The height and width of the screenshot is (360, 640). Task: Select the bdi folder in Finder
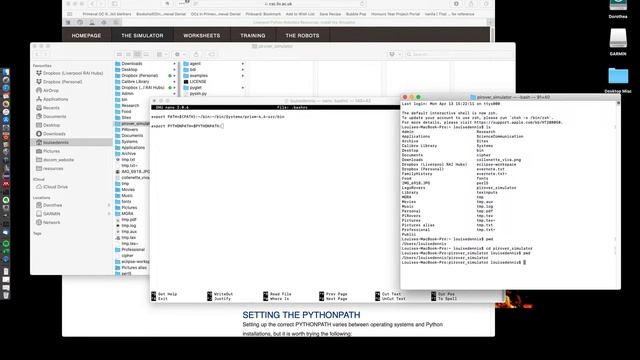click(190, 70)
